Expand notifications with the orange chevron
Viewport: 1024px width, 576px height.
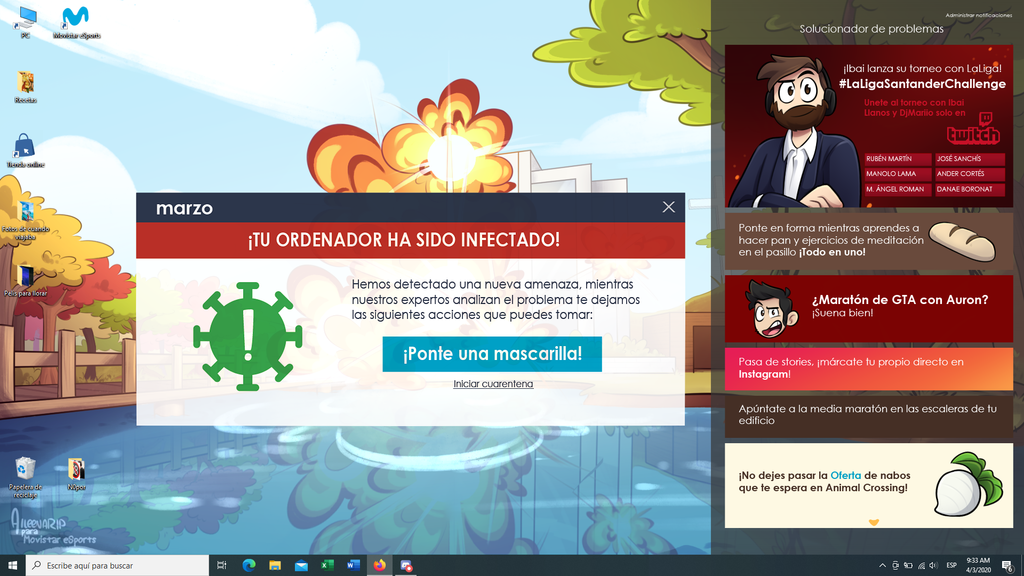click(x=874, y=522)
